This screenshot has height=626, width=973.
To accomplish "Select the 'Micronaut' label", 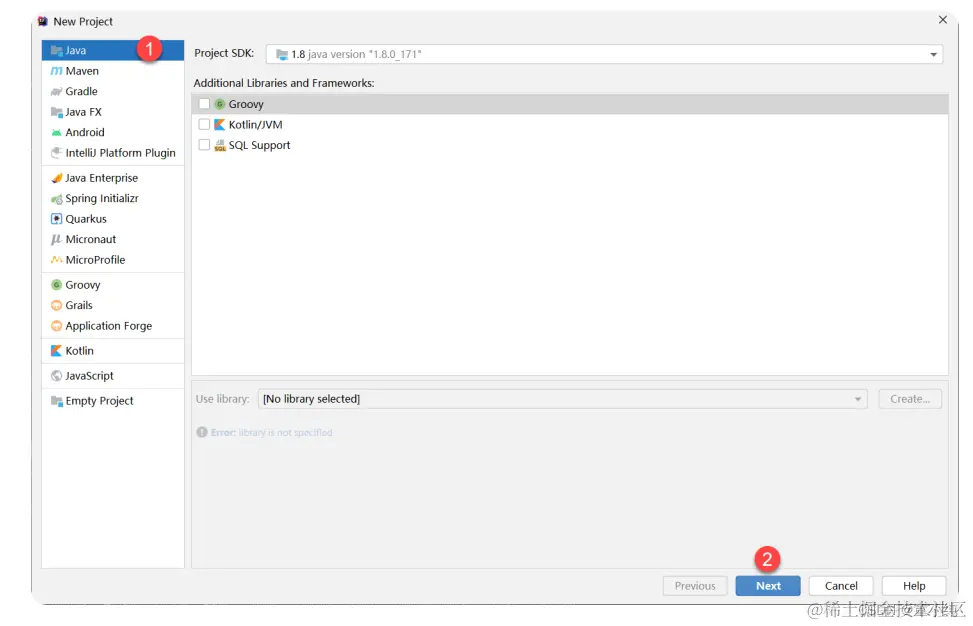I will [91, 239].
